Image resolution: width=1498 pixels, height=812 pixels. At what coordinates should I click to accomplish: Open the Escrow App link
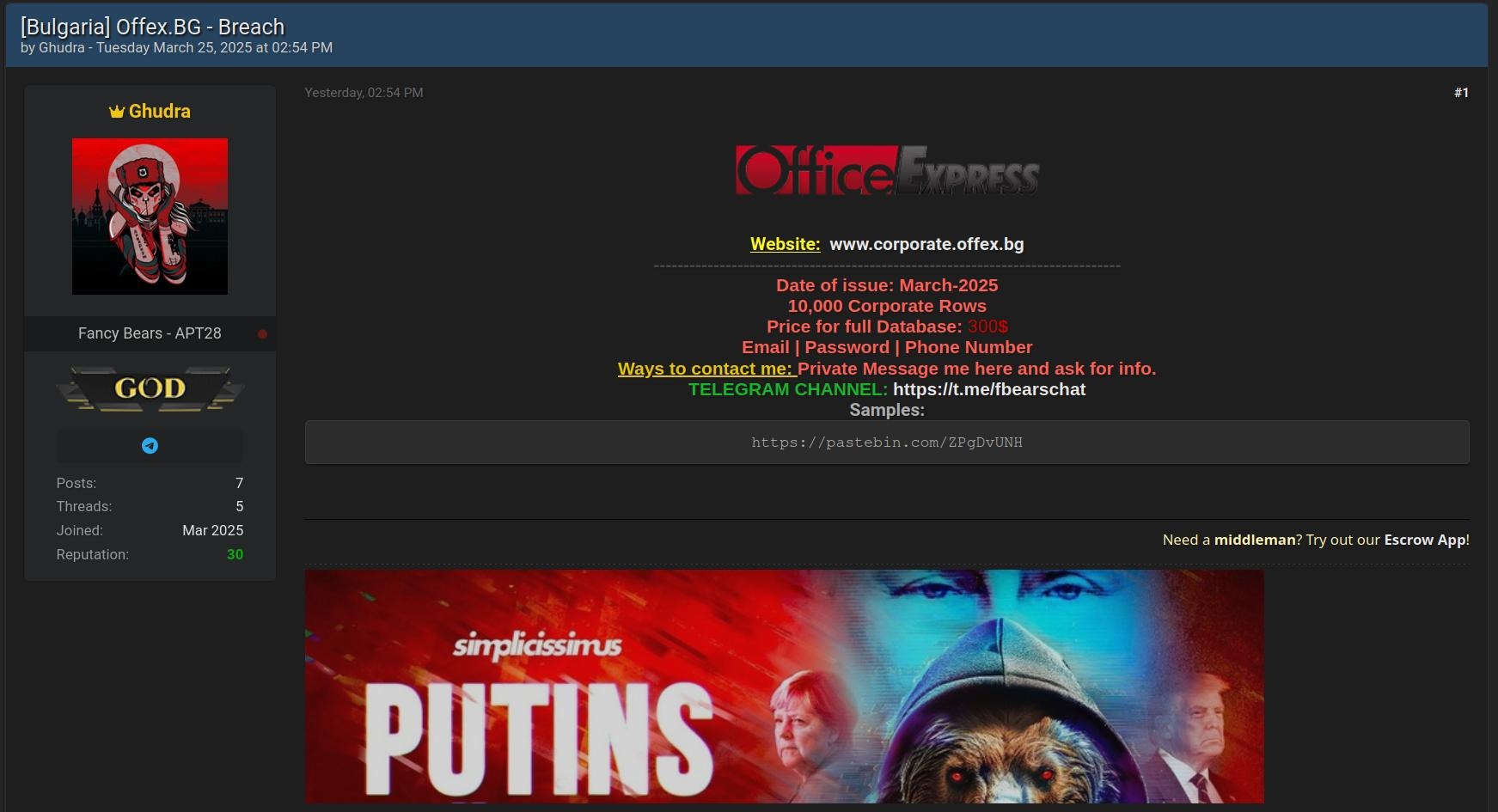coord(1426,540)
